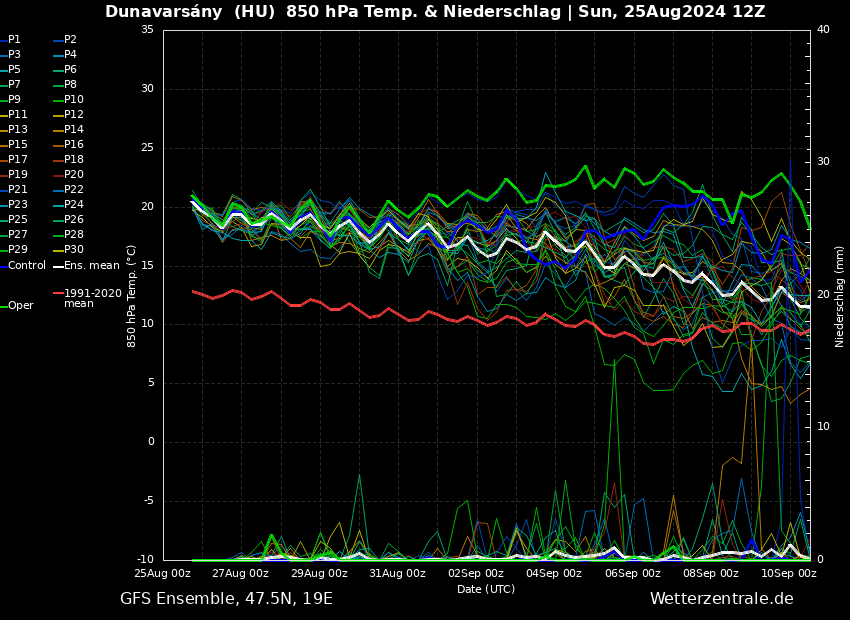
Task: Click the Dunavarsány chart title
Action: click(435, 12)
